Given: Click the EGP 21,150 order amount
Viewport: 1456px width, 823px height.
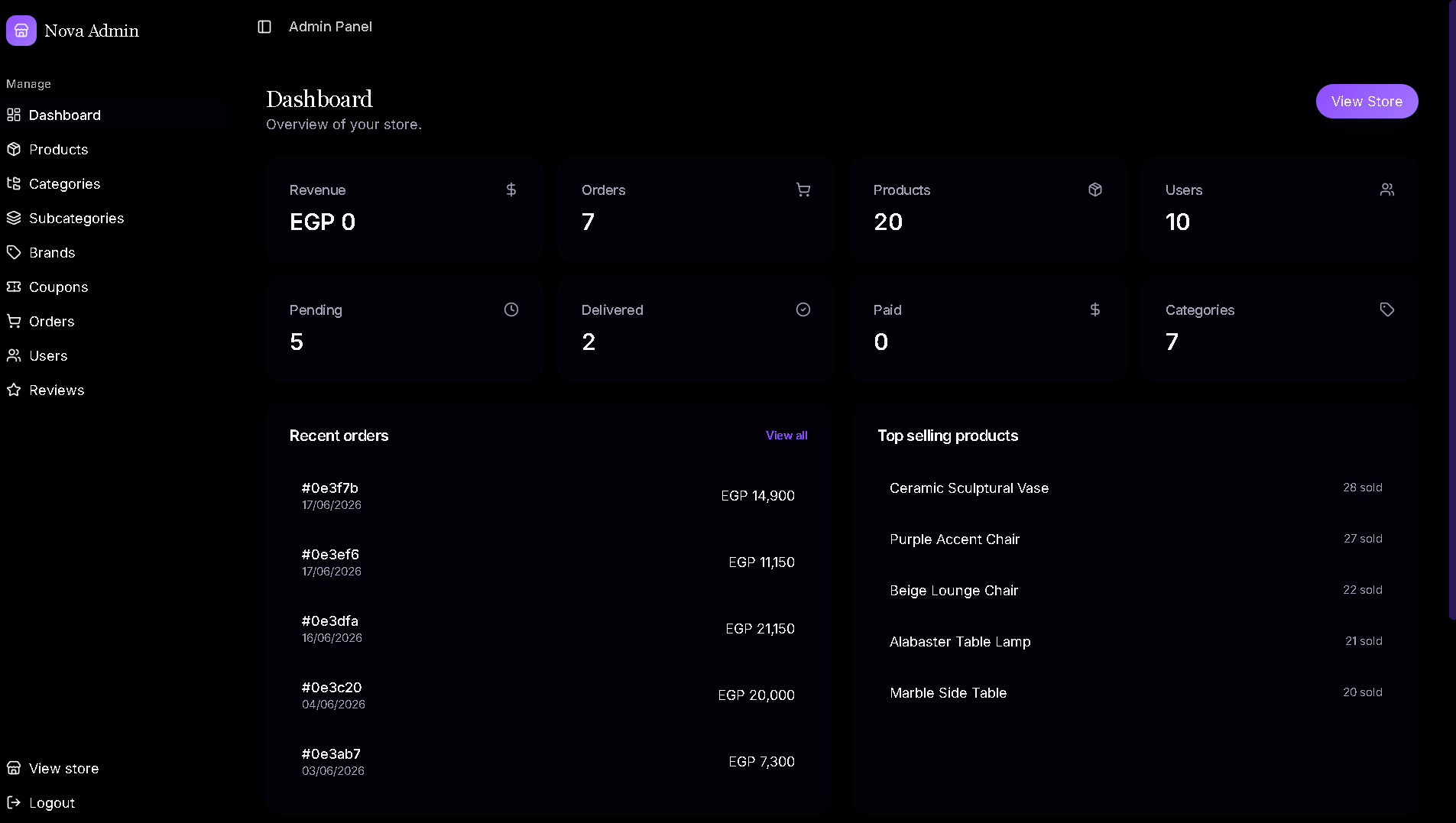Looking at the screenshot, I should pyautogui.click(x=760, y=628).
